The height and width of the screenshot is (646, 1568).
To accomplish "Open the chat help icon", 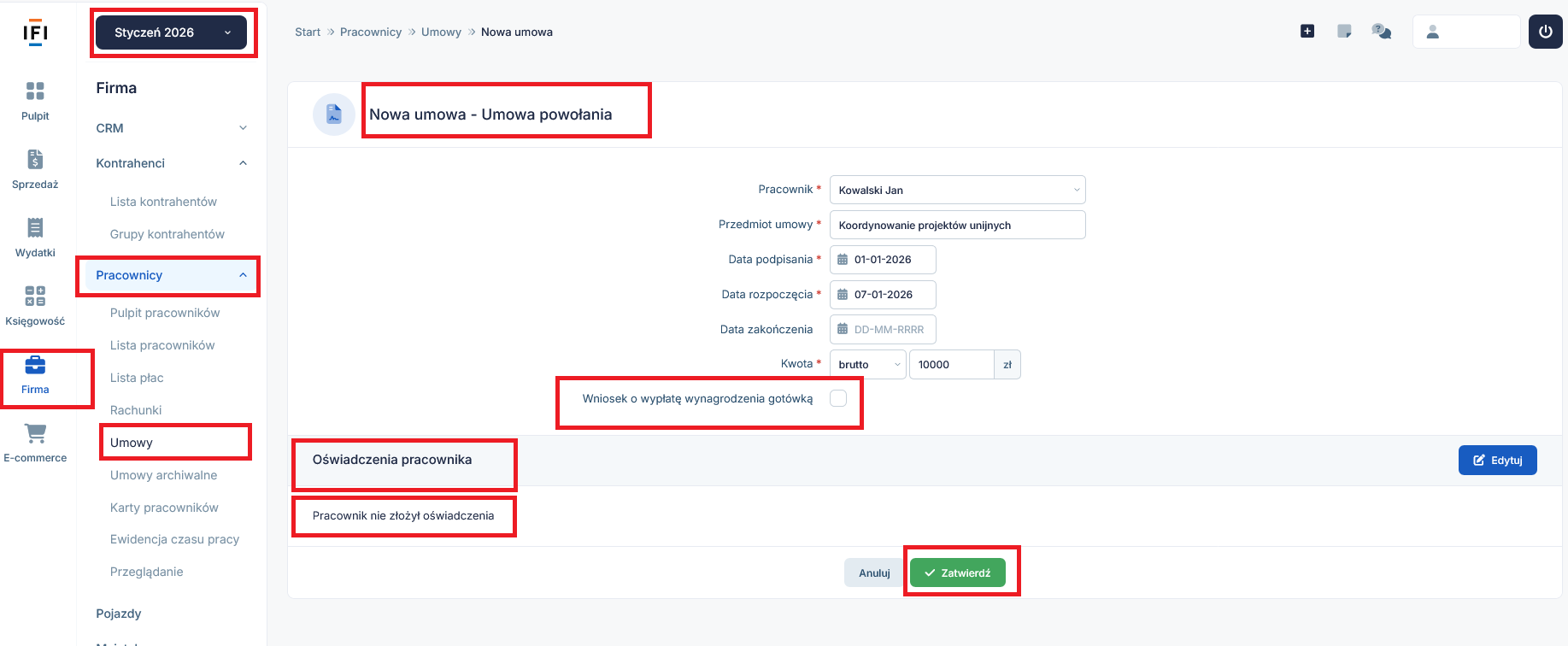I will [1381, 32].
